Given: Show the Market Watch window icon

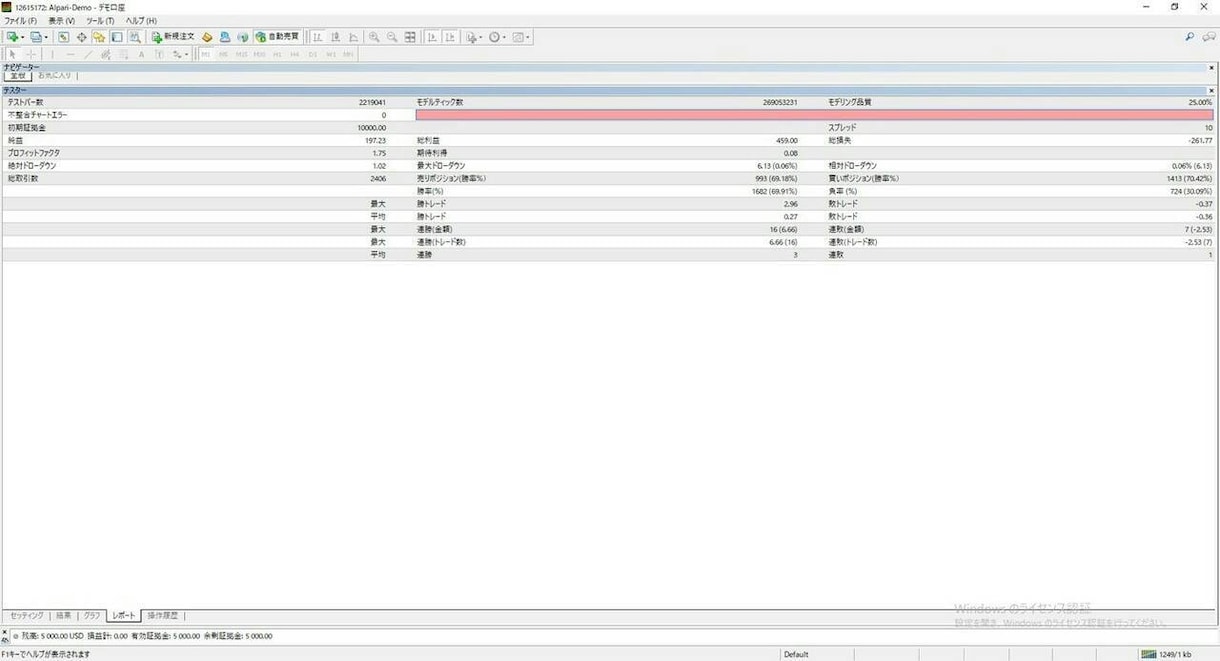Looking at the screenshot, I should 63,37.
